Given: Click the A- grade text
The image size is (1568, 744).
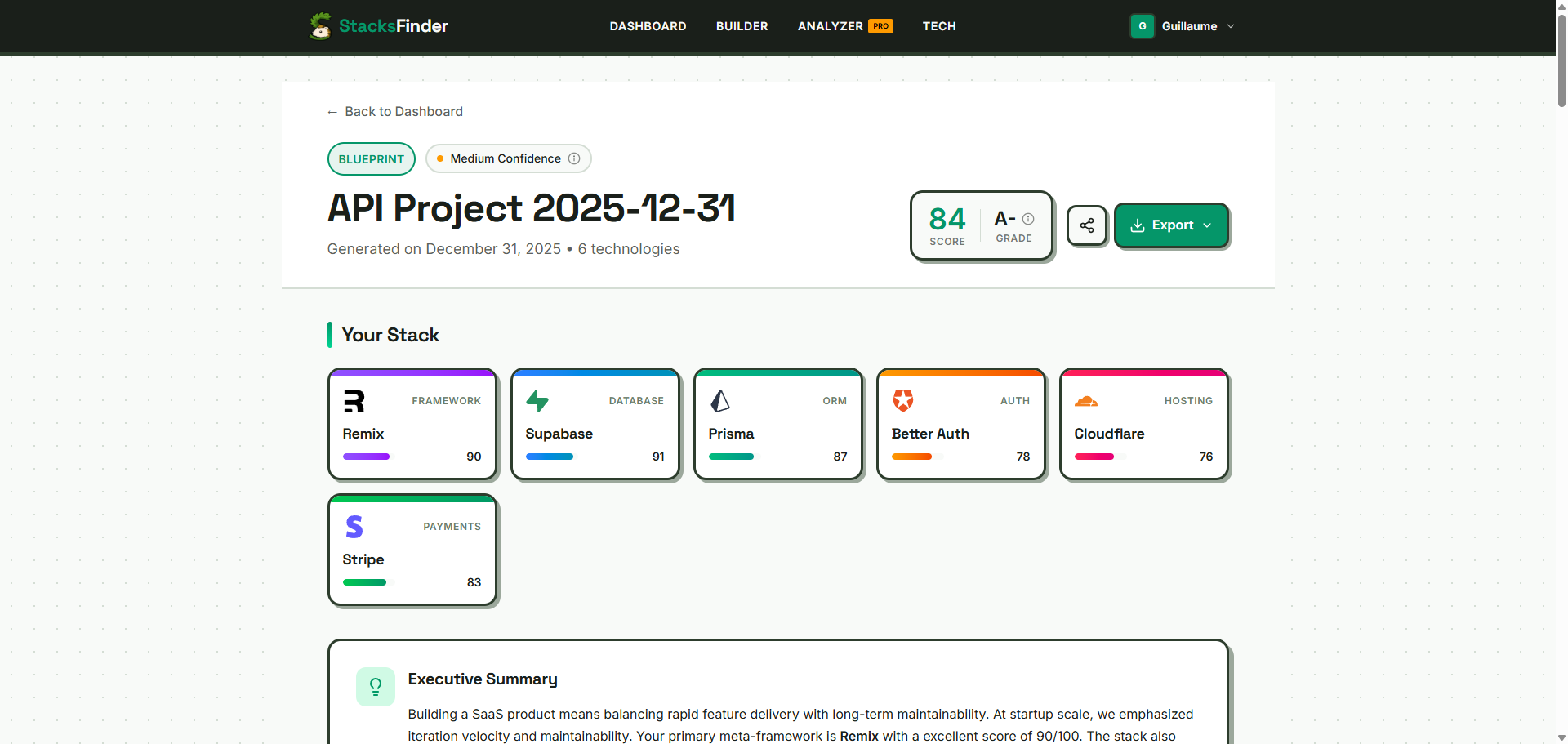Looking at the screenshot, I should [1004, 219].
